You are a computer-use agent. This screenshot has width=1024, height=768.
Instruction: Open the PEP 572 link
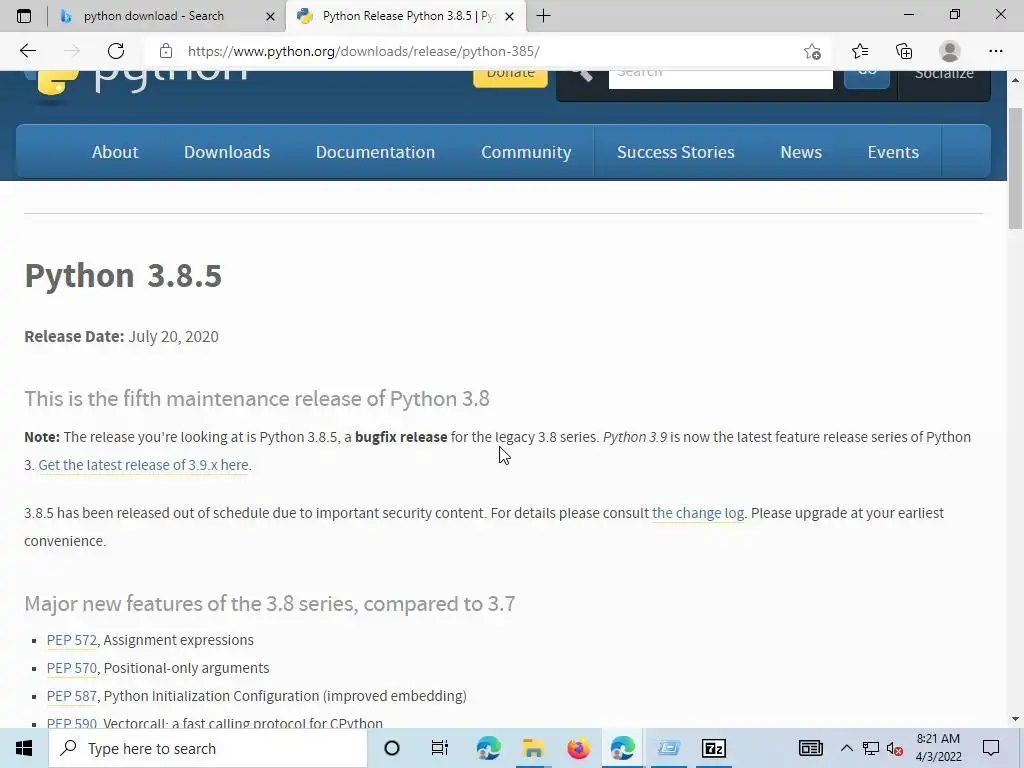coord(71,640)
